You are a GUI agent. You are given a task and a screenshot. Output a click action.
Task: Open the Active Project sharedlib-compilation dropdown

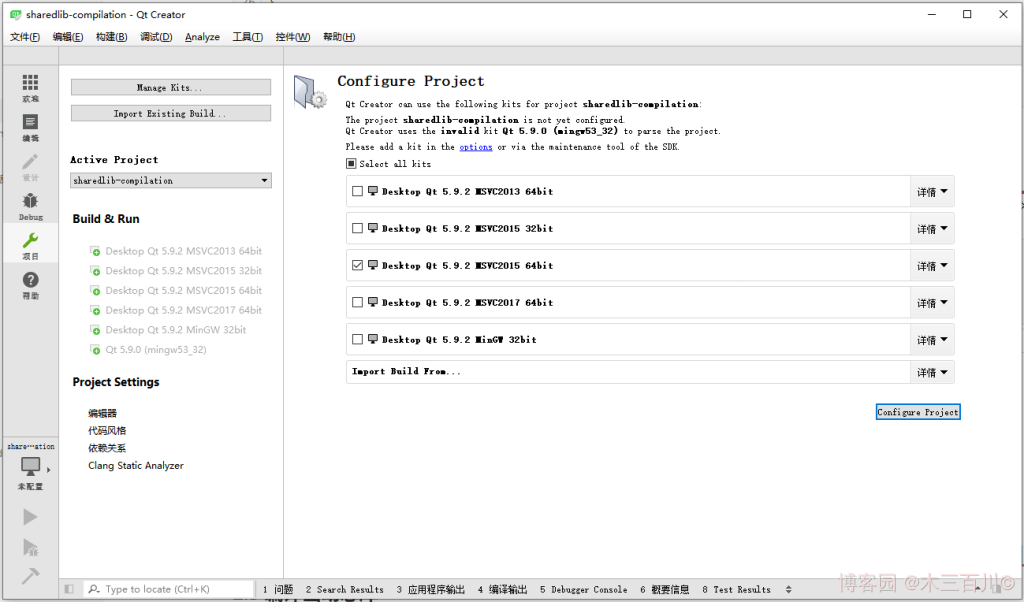point(171,181)
